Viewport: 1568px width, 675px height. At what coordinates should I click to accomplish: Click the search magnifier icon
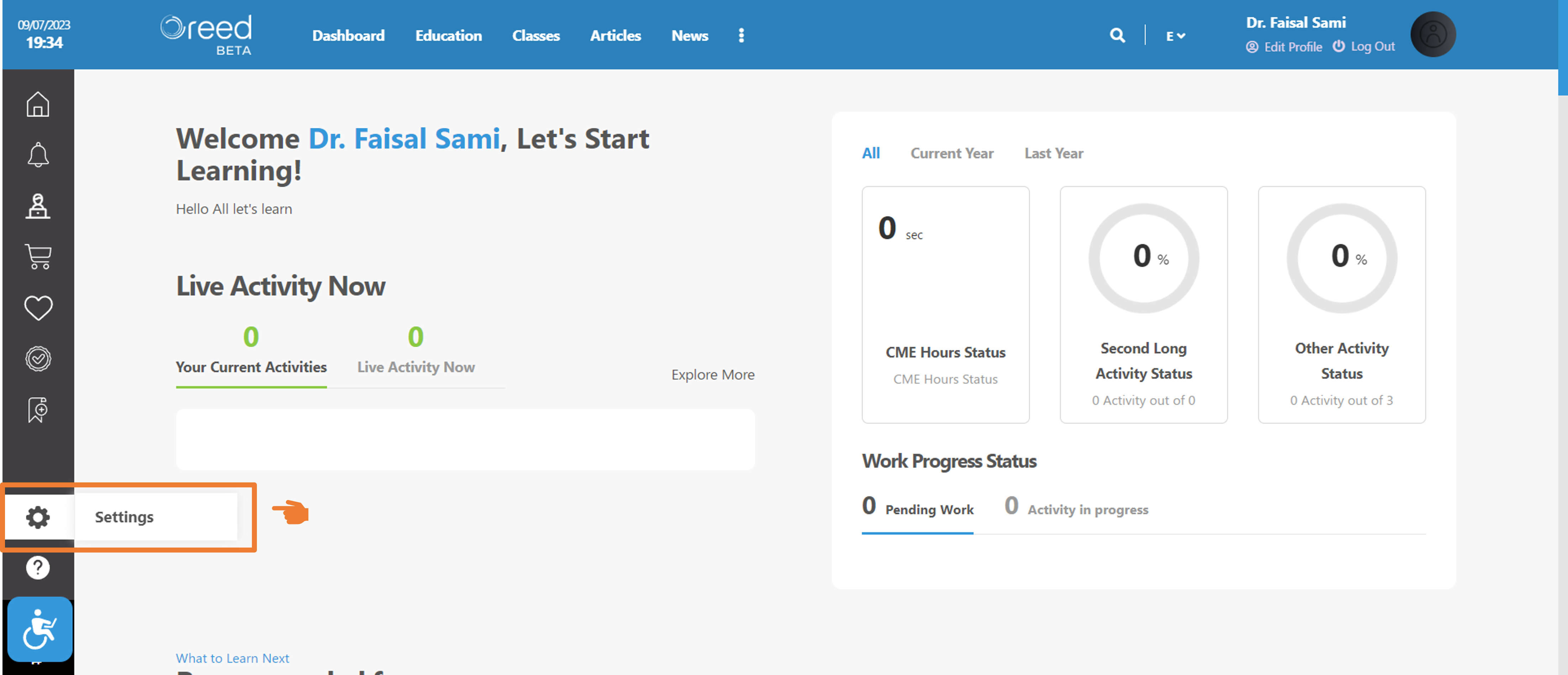[x=1117, y=35]
